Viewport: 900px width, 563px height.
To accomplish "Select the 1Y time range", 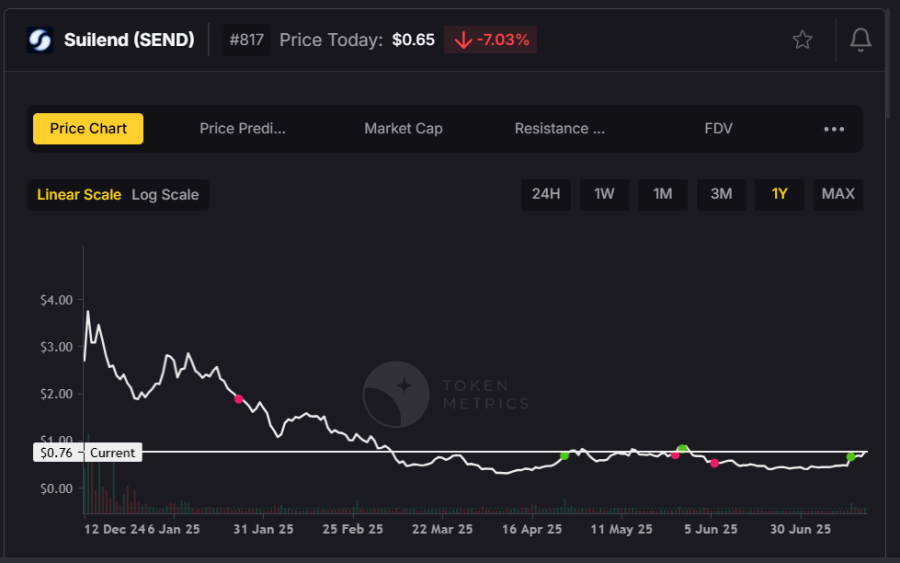I will point(779,194).
